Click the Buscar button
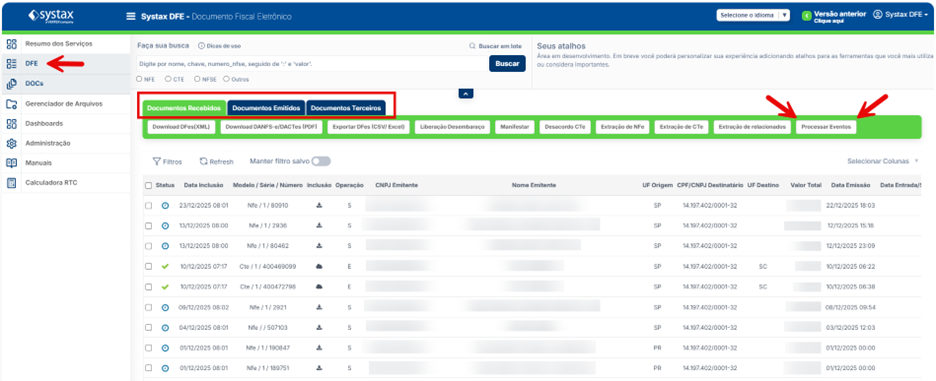Image resolution: width=936 pixels, height=381 pixels. 507,63
